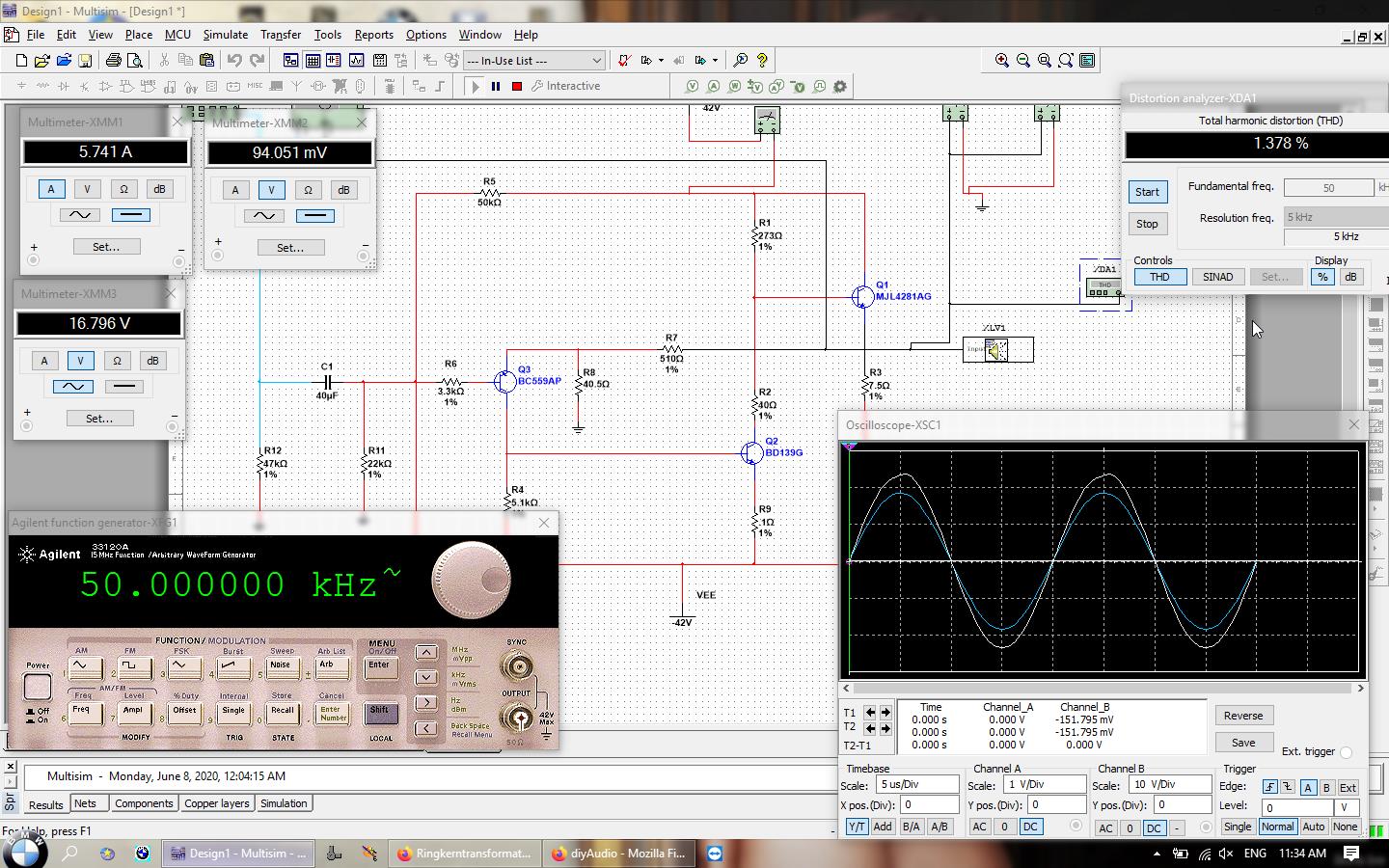Open the Channel A Scale field

pos(1045,785)
